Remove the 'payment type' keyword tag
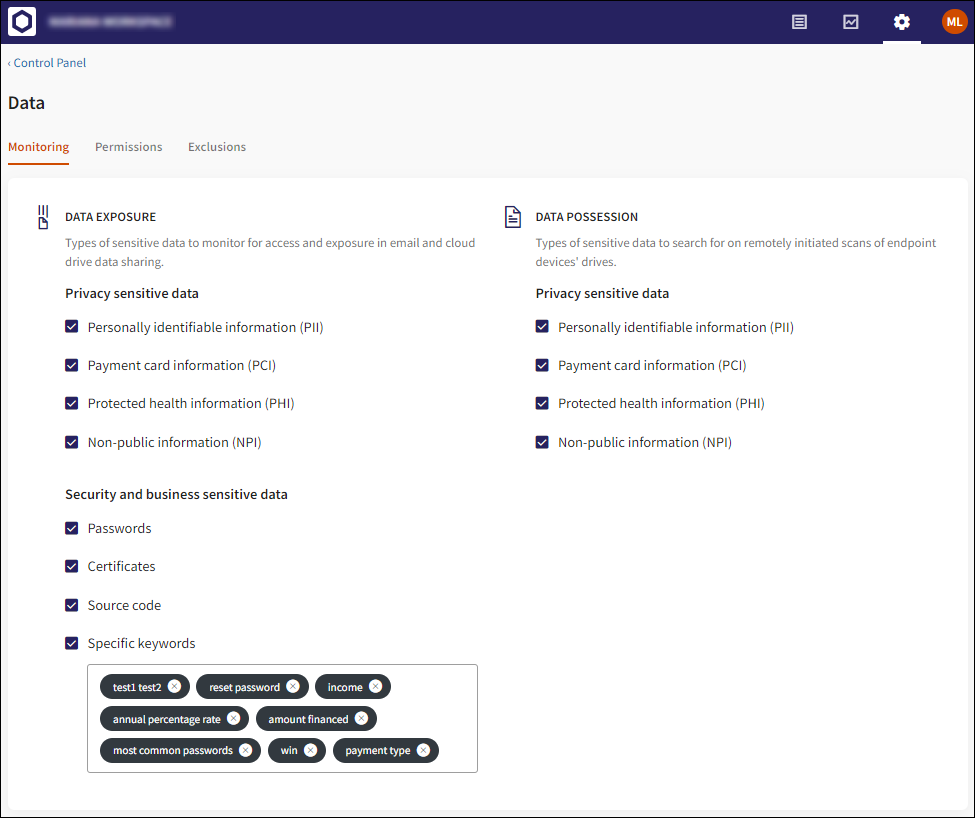Screen dimensions: 975x818 point(423,750)
